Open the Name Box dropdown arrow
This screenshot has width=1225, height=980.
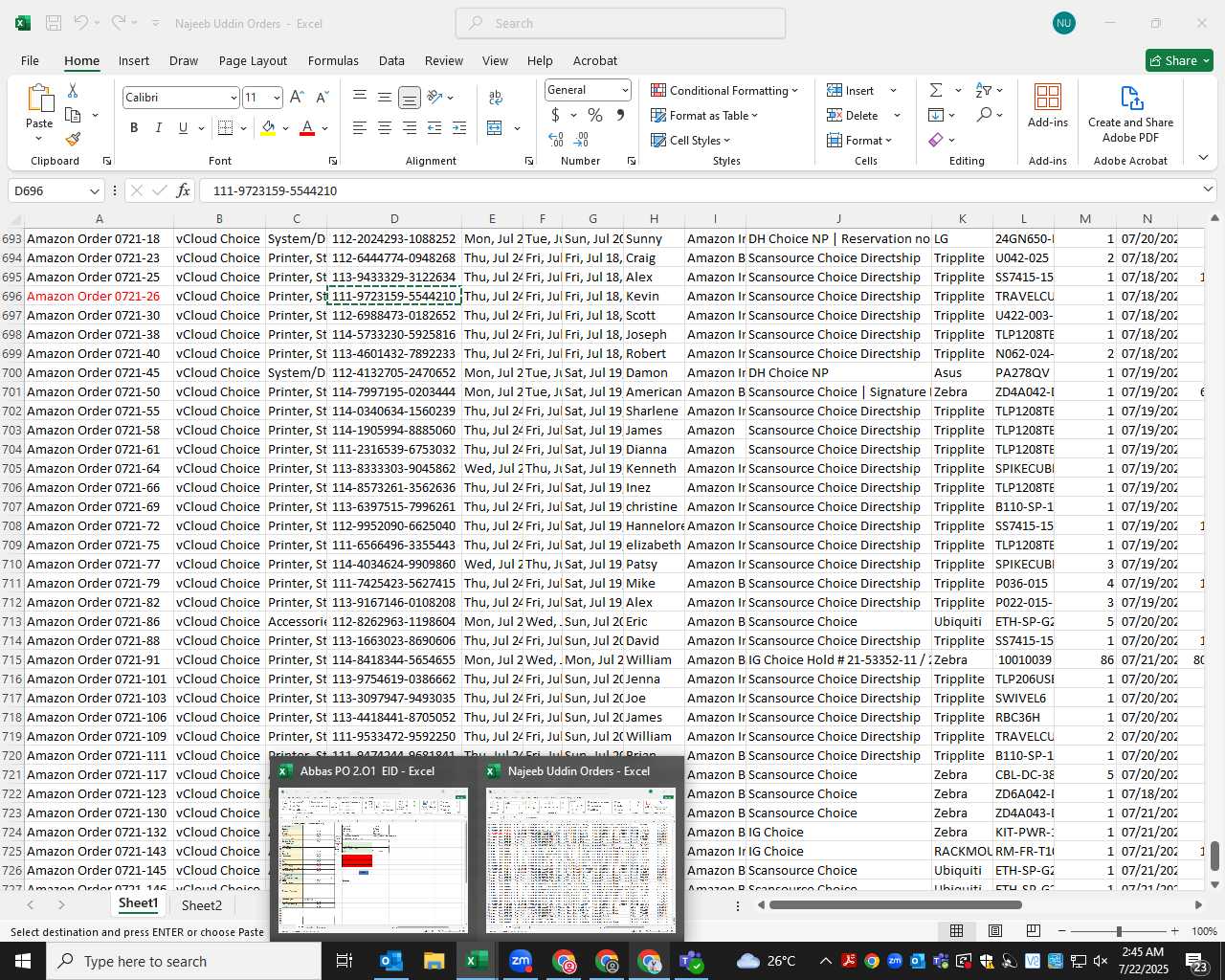pos(94,190)
